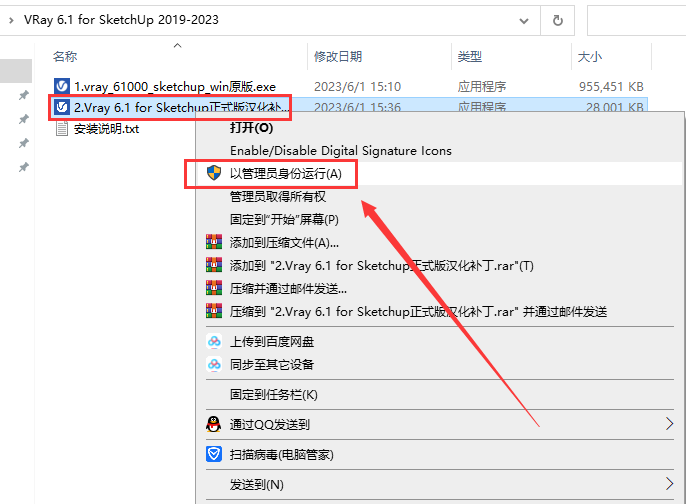The height and width of the screenshot is (504, 686).
Task: Sort files by the 大小 column header
Action: [588, 57]
